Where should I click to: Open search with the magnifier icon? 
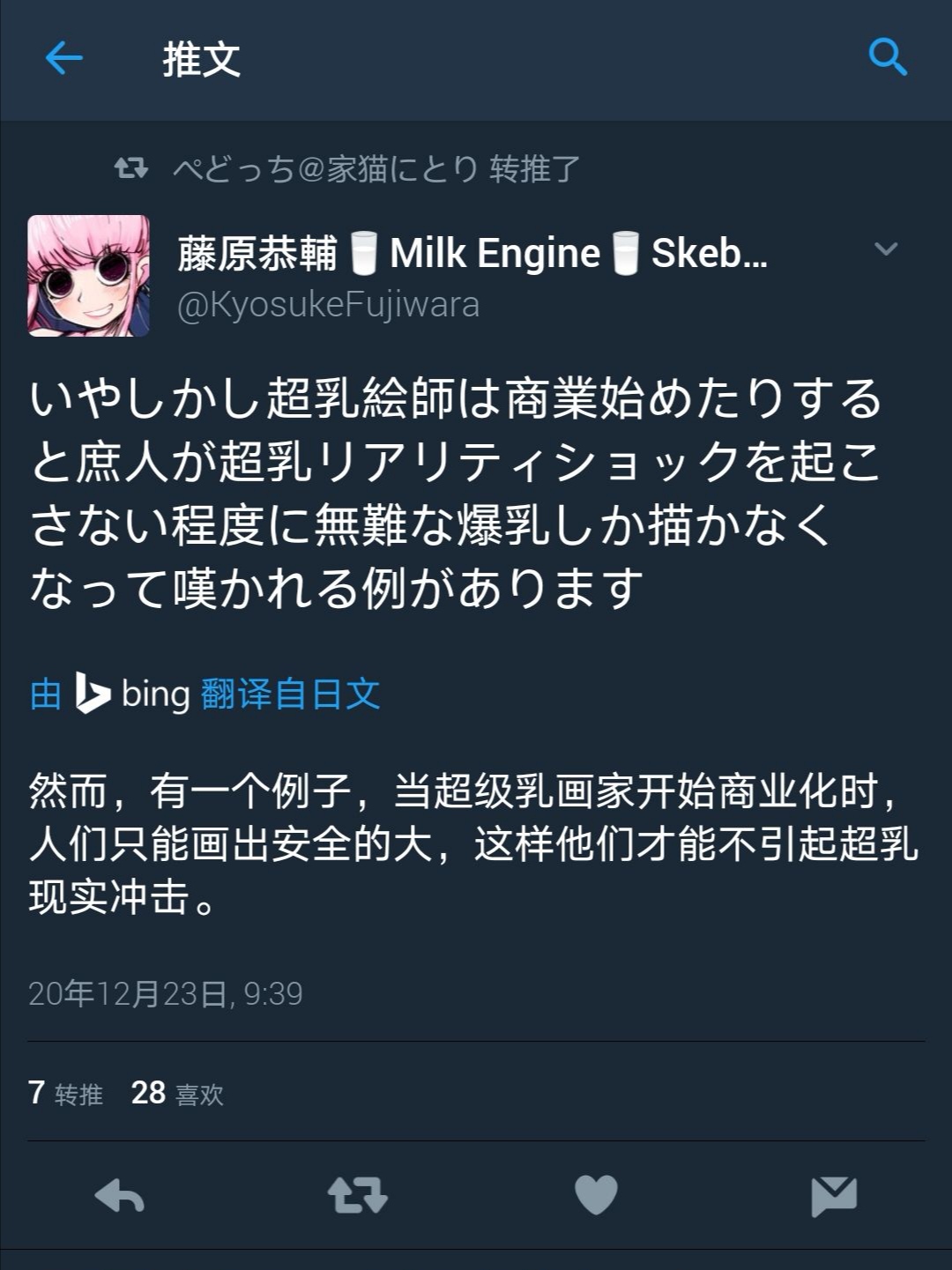pyautogui.click(x=888, y=57)
